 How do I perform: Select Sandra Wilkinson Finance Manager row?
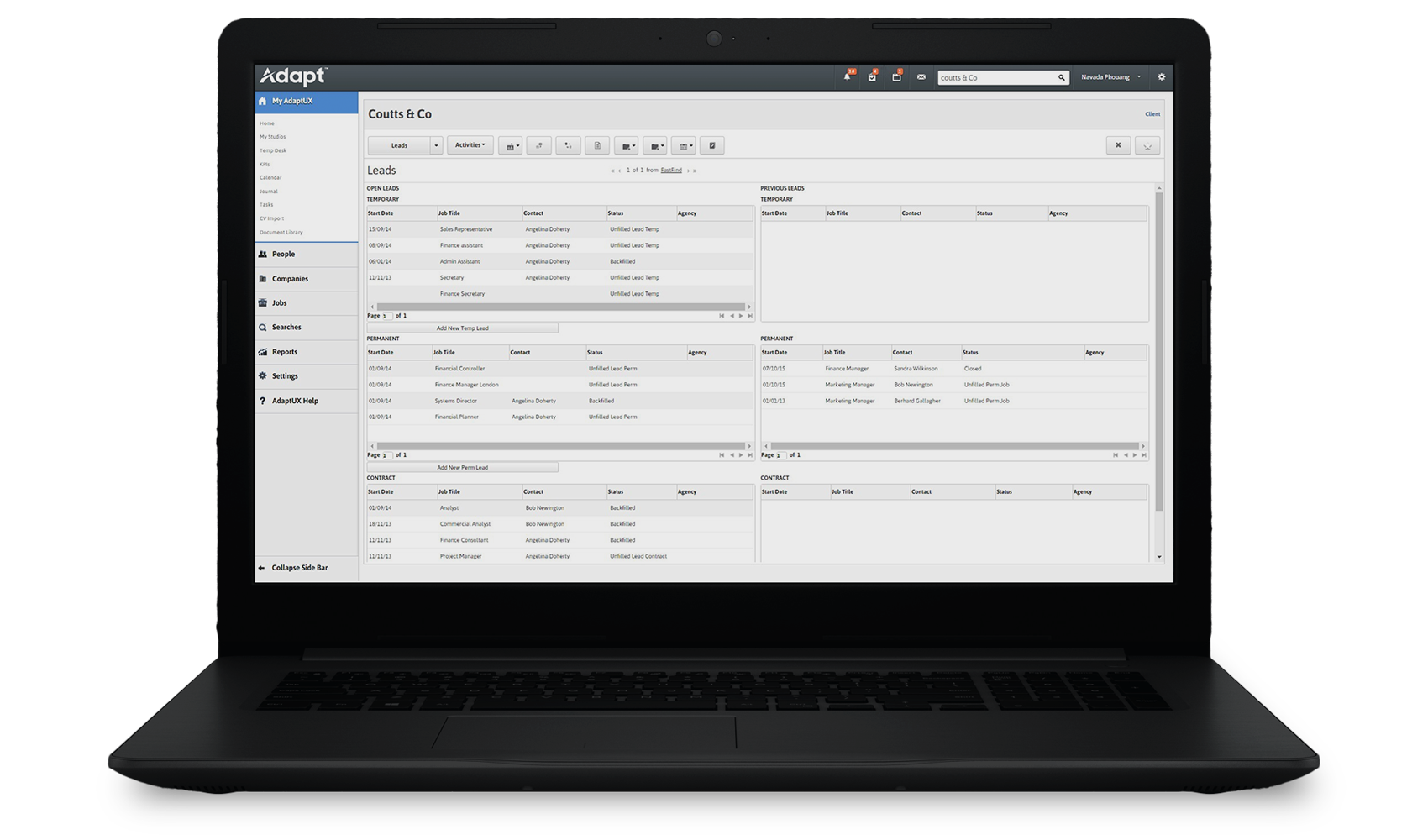pyautogui.click(x=953, y=369)
